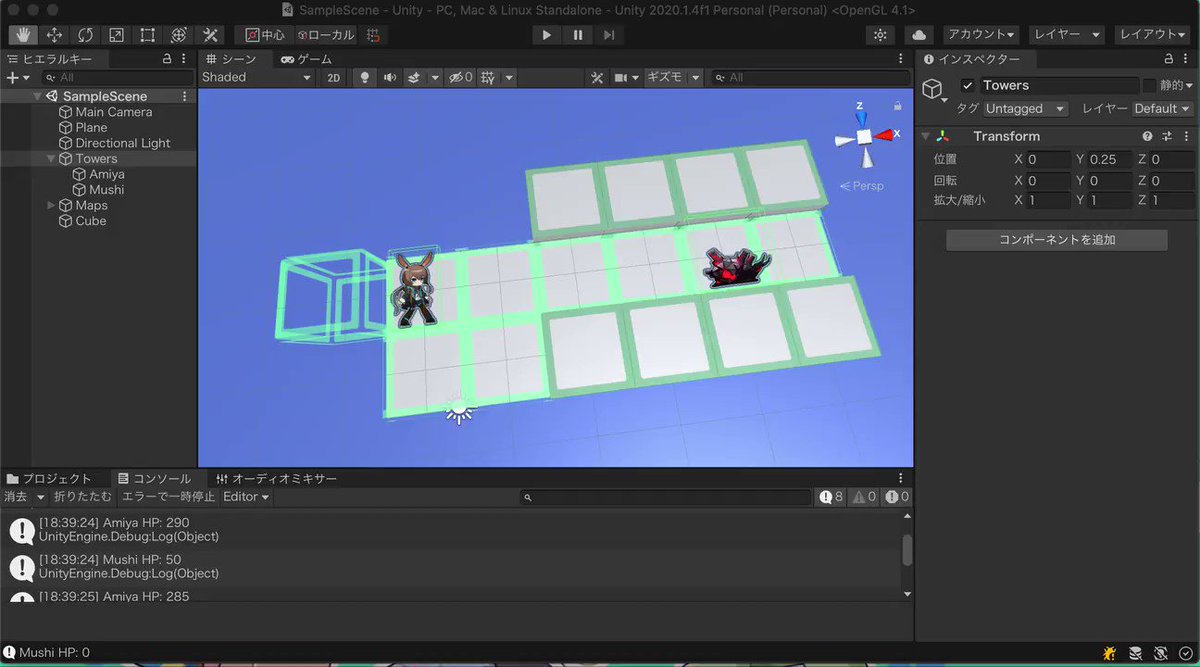1200x667 pixels.
Task: Select Directional Light in hierarchy
Action: click(123, 143)
